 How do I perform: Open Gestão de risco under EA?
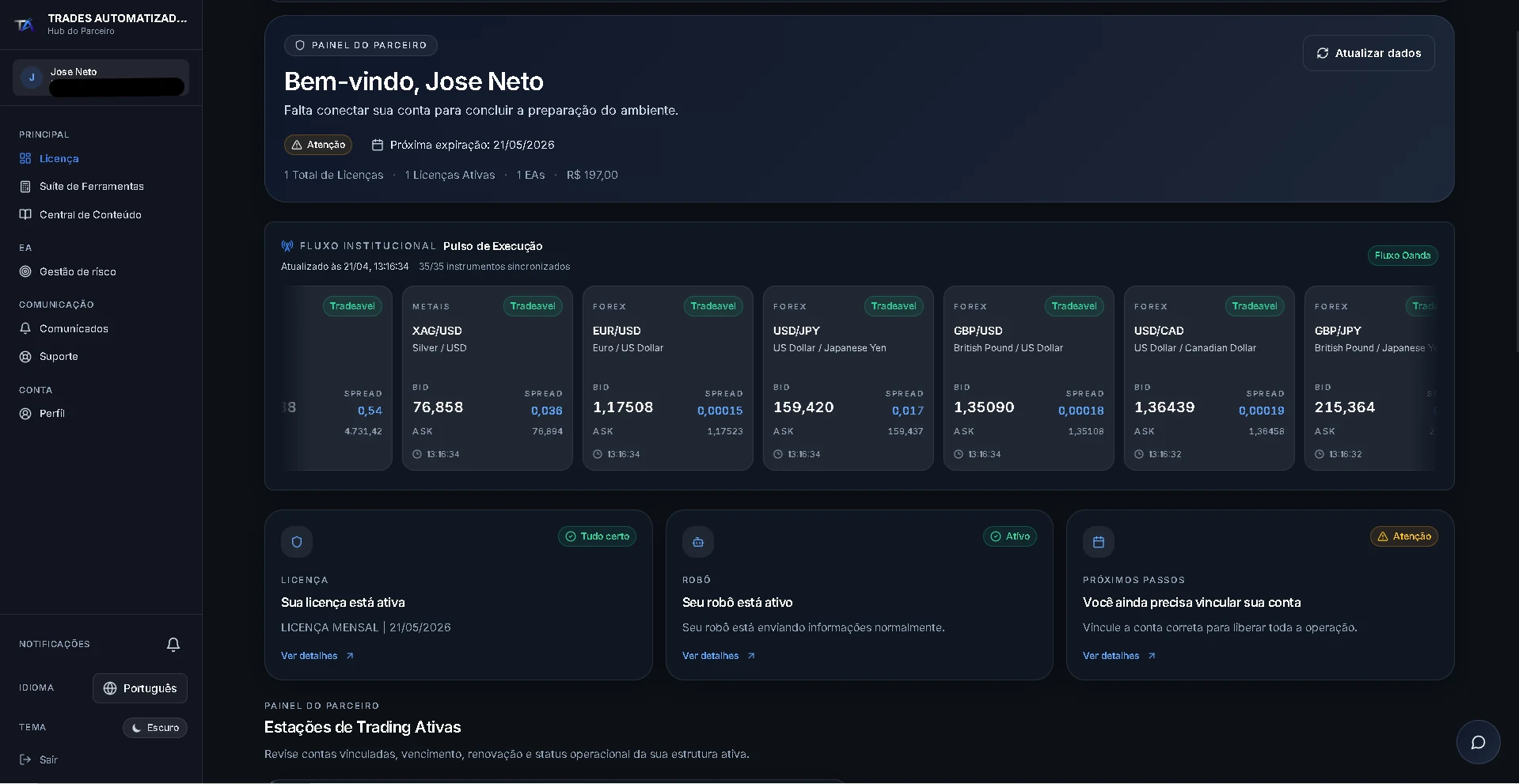click(x=78, y=271)
